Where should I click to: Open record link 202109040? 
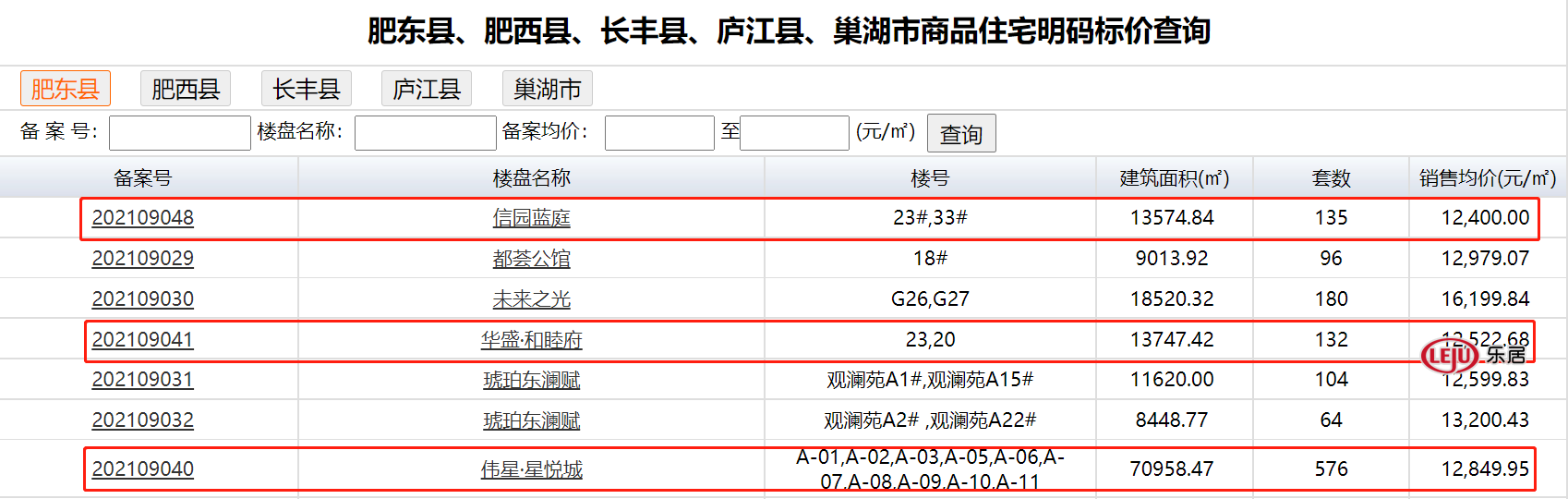(143, 469)
